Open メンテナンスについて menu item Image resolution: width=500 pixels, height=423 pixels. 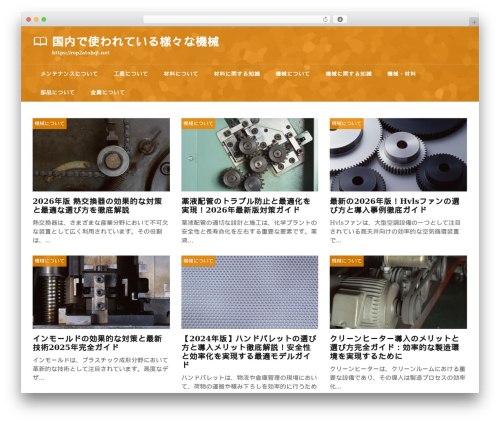click(69, 74)
